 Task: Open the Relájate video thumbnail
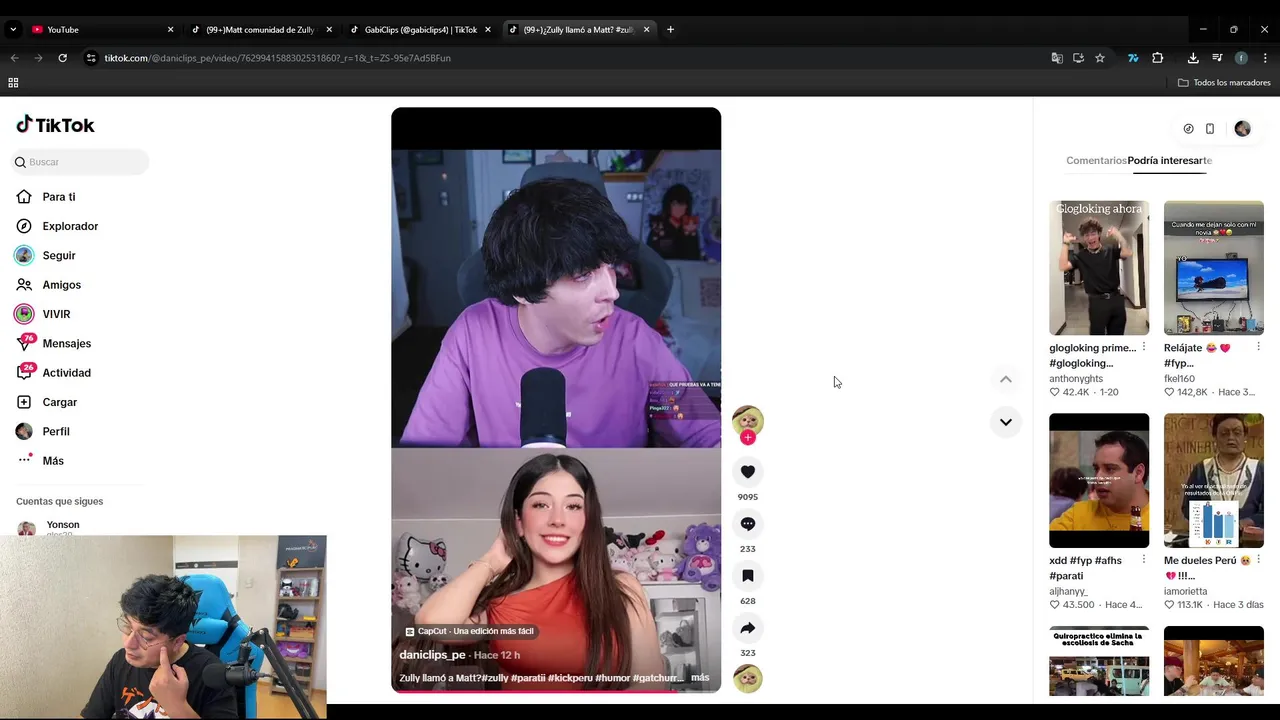click(x=1214, y=268)
